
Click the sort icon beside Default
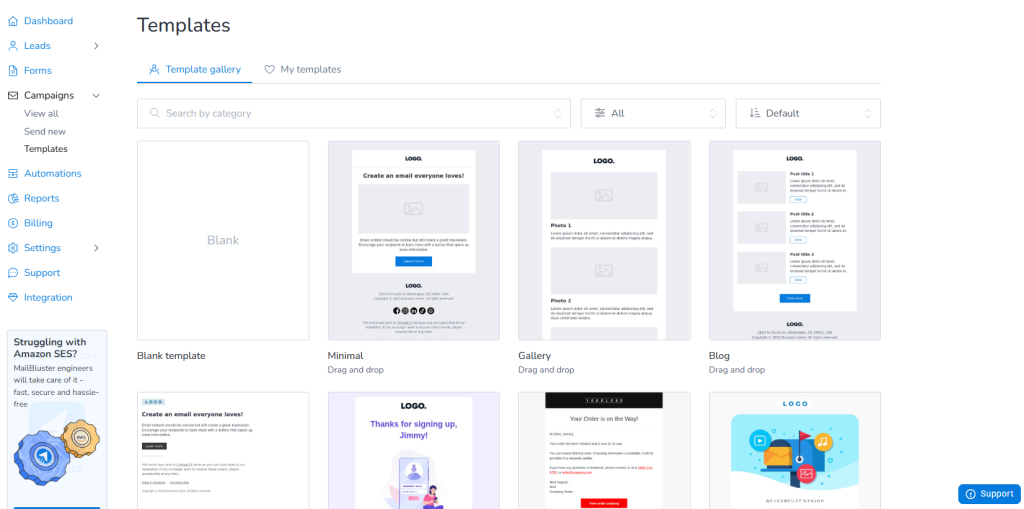[x=755, y=113]
